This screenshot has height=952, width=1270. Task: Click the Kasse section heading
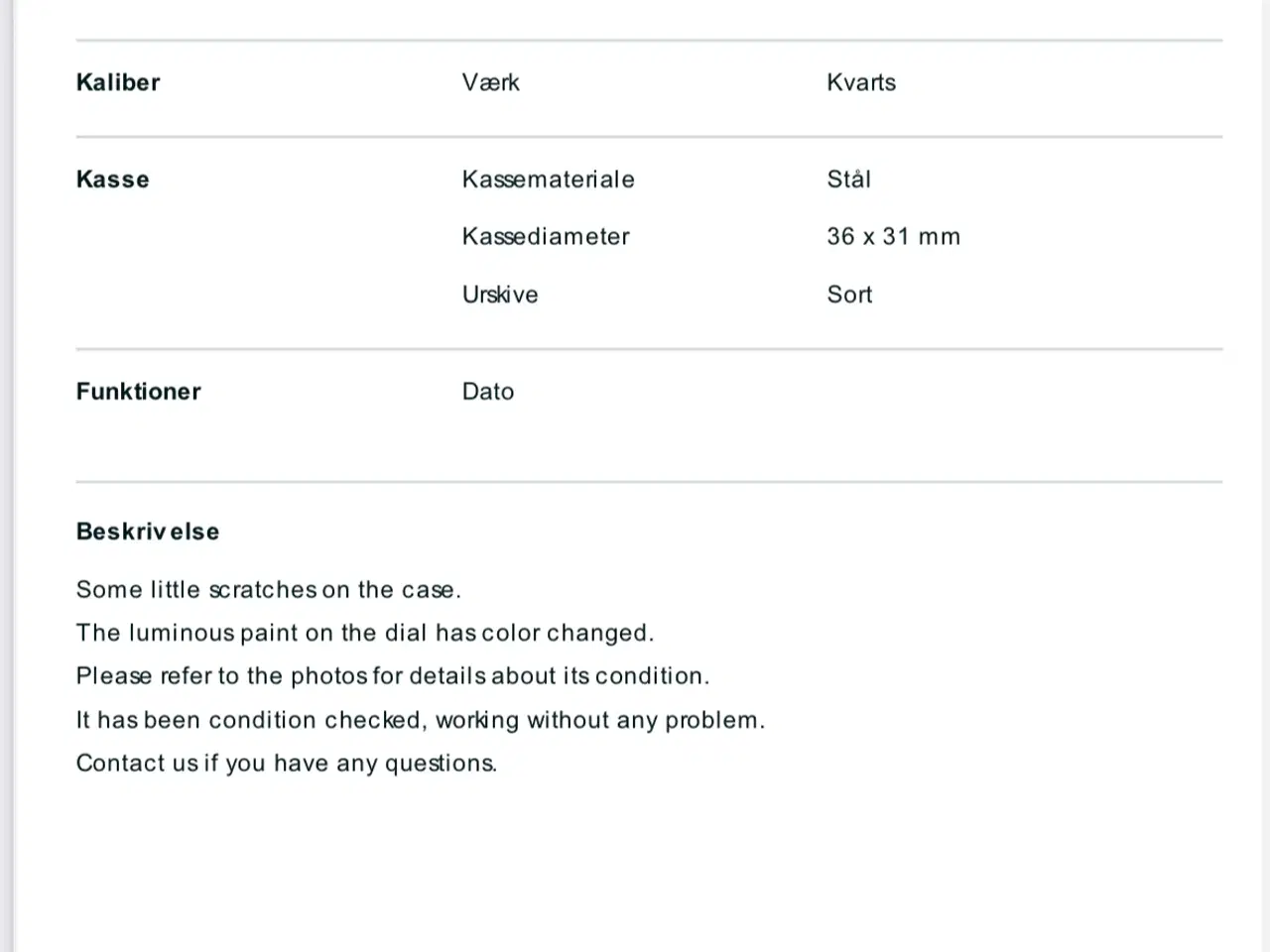[112, 179]
